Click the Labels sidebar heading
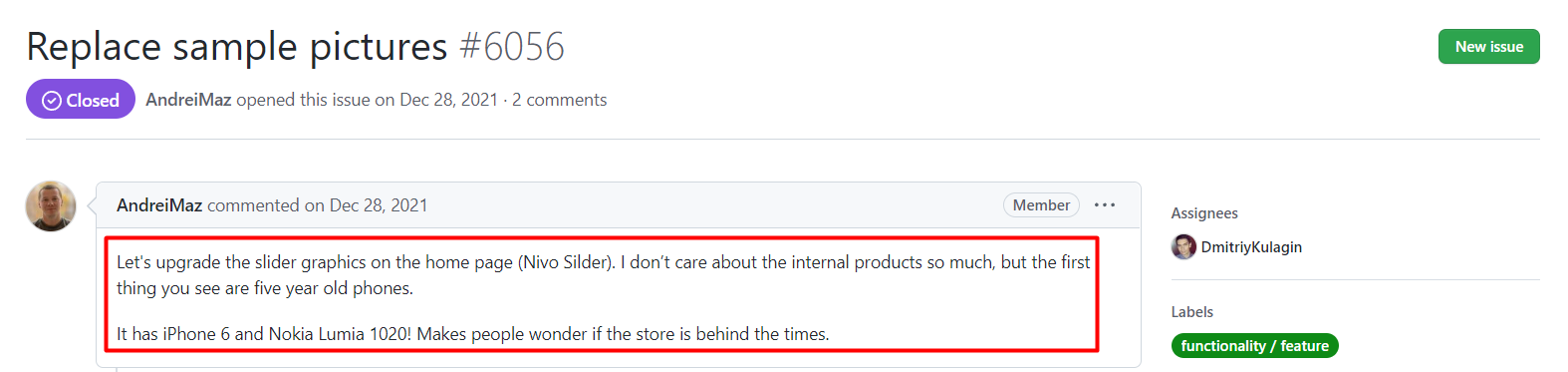Screen dimensions: 1568x372 coord(1192,312)
